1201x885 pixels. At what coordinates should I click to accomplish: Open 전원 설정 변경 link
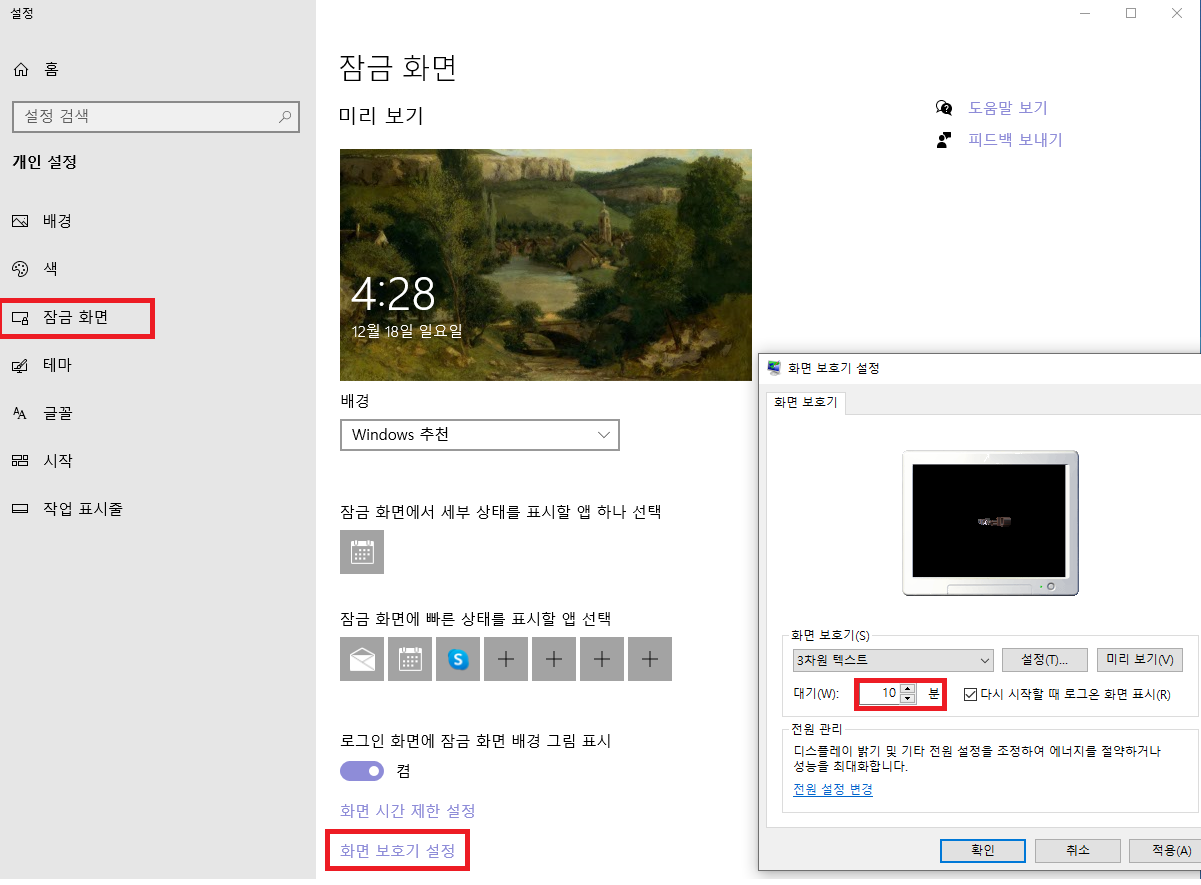pyautogui.click(x=833, y=790)
